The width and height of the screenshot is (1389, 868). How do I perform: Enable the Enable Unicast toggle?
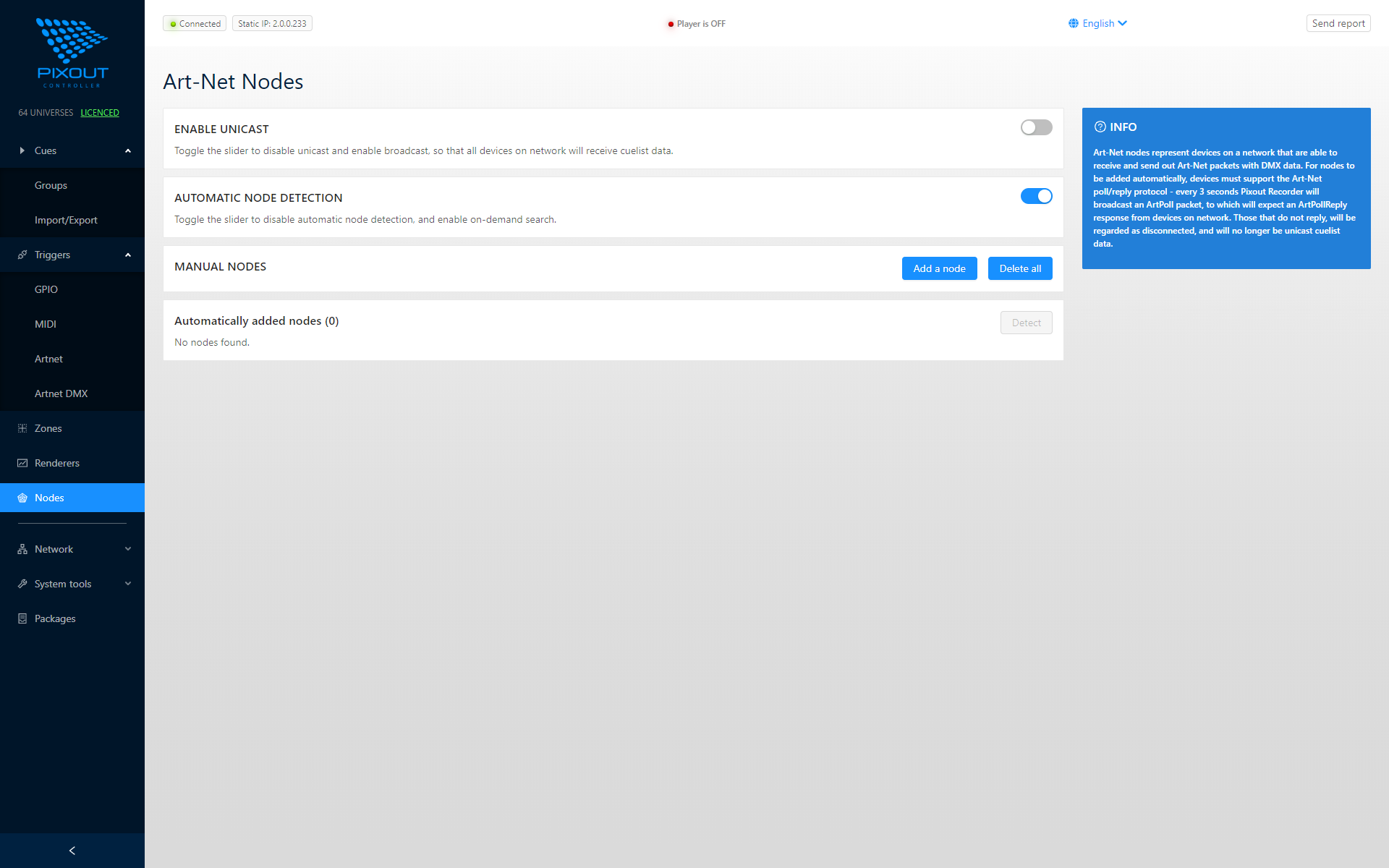pyautogui.click(x=1036, y=127)
